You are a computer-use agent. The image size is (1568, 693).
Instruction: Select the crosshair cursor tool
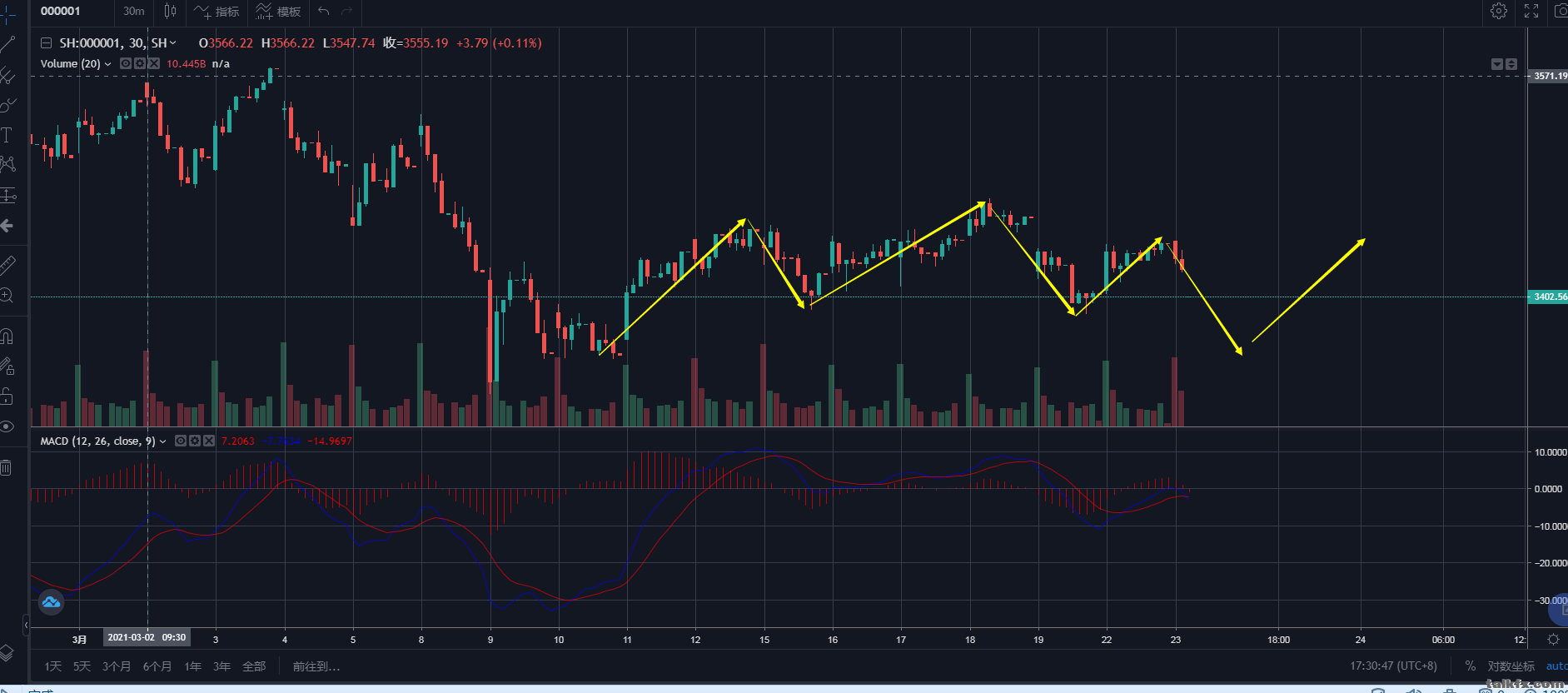7,14
